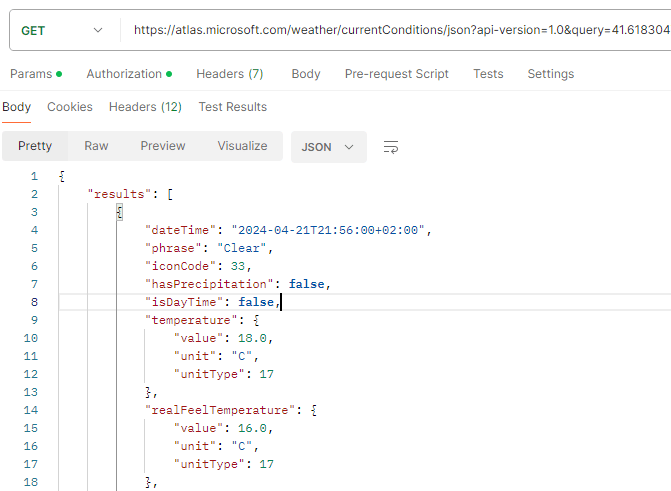Viewport: 671px width, 491px height.
Task: Open the Visualize response view
Action: pos(242,146)
